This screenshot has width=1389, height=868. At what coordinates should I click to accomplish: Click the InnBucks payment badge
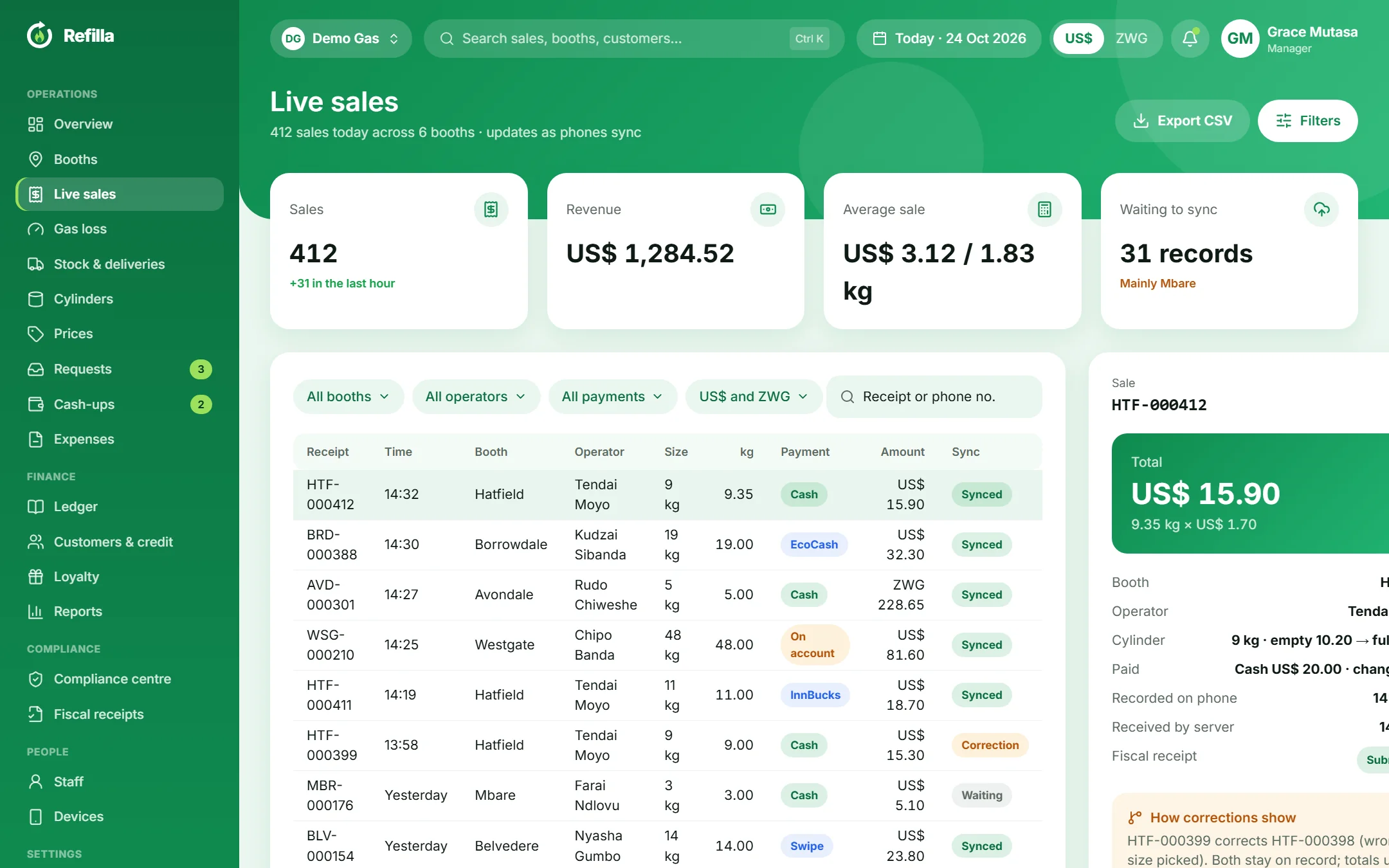coord(815,695)
